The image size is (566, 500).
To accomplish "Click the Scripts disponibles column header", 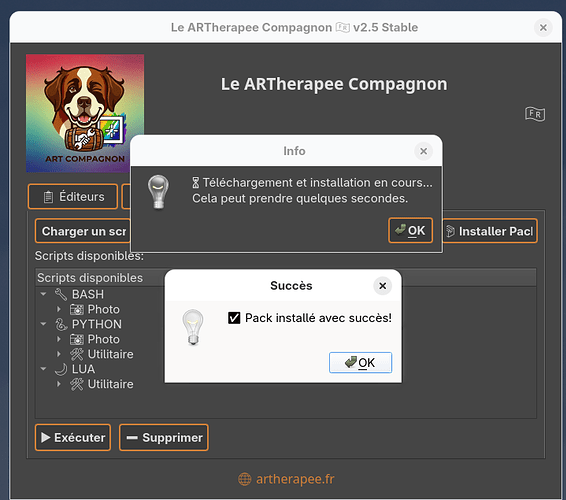I will (90, 278).
